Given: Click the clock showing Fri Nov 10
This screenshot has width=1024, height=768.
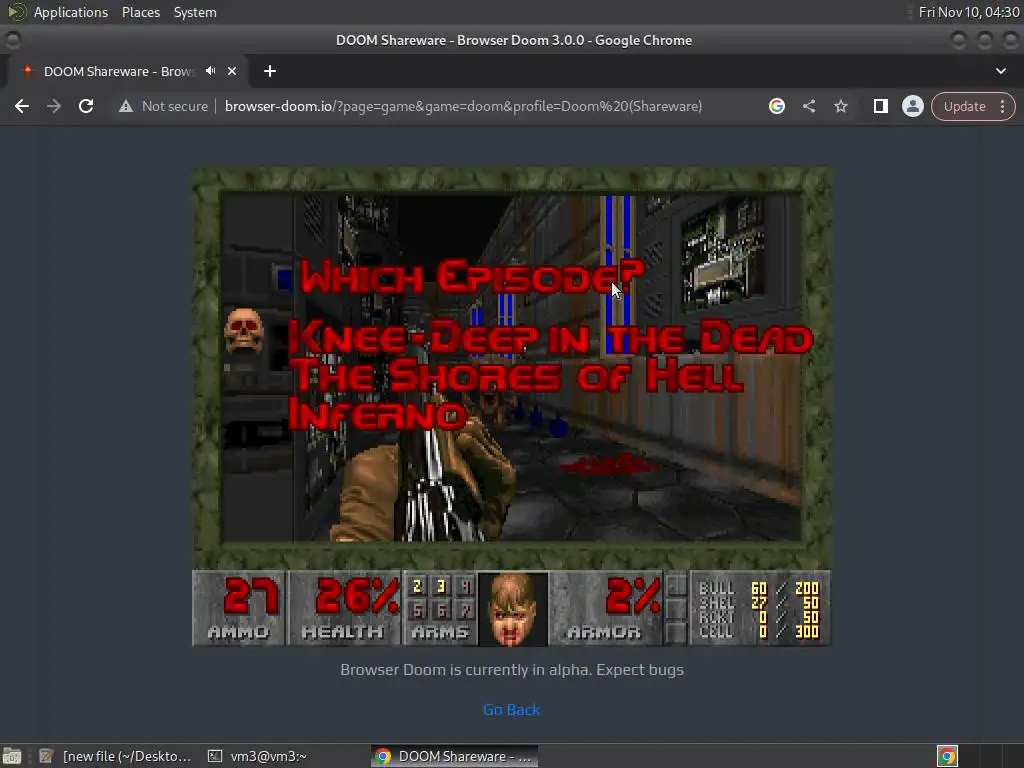Looking at the screenshot, I should click(968, 12).
